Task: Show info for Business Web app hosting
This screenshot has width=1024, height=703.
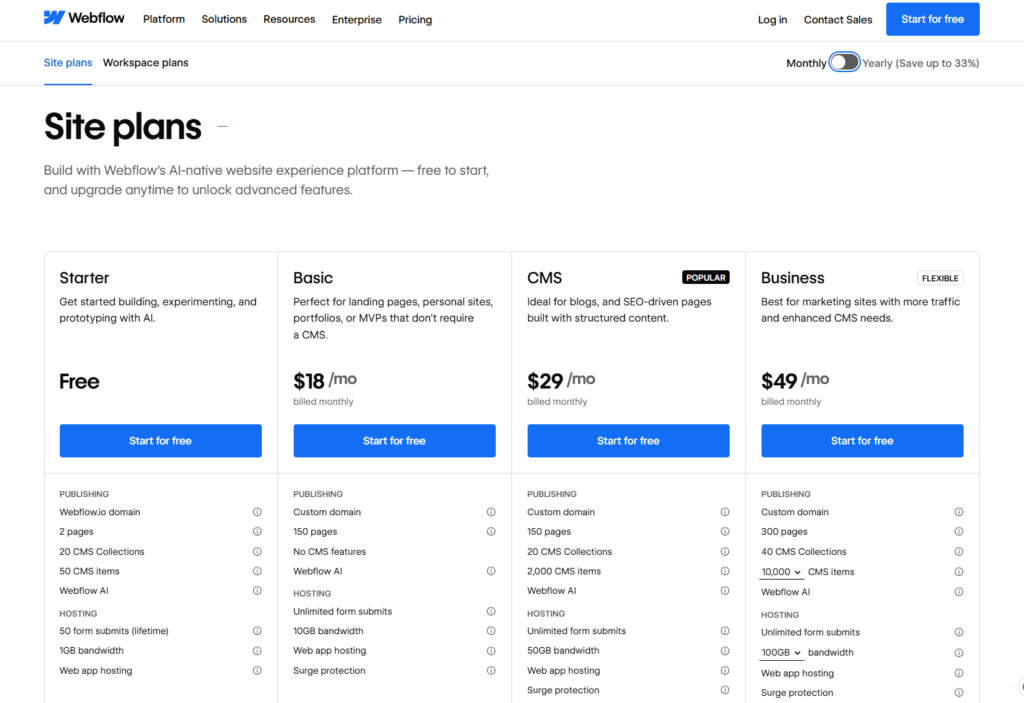Action: pyautogui.click(x=959, y=673)
